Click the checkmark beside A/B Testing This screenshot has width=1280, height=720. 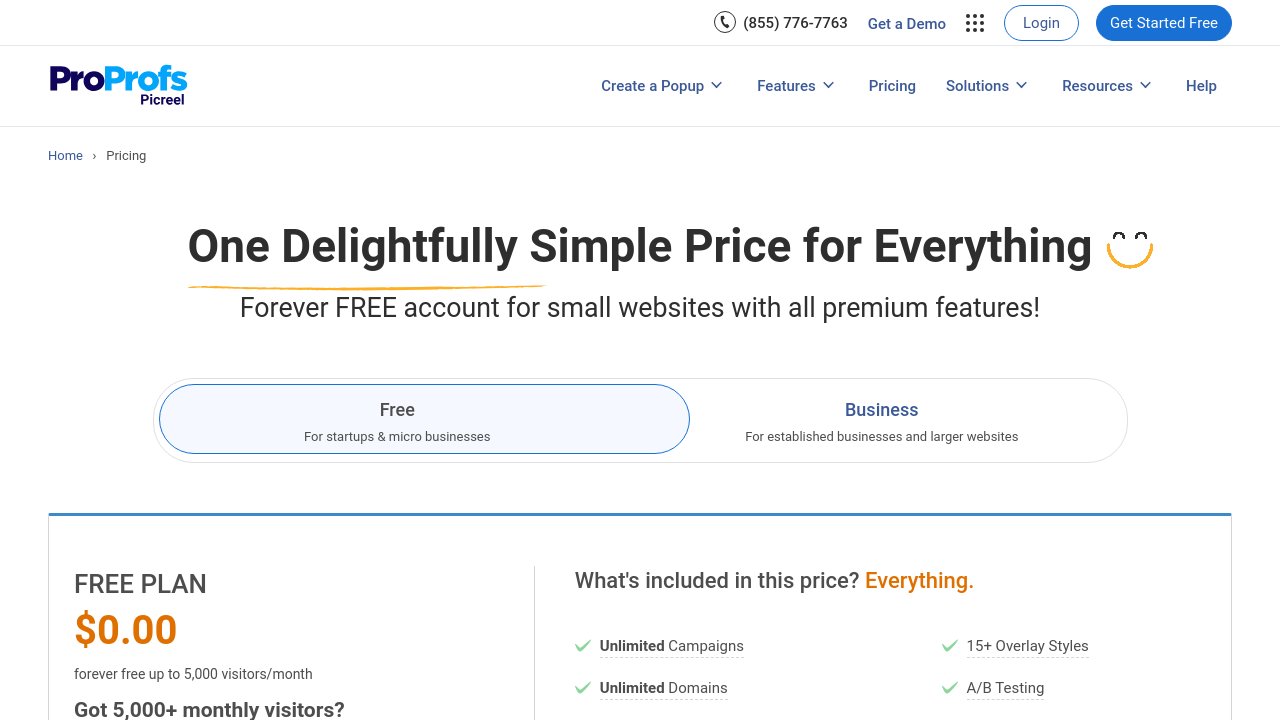(950, 688)
